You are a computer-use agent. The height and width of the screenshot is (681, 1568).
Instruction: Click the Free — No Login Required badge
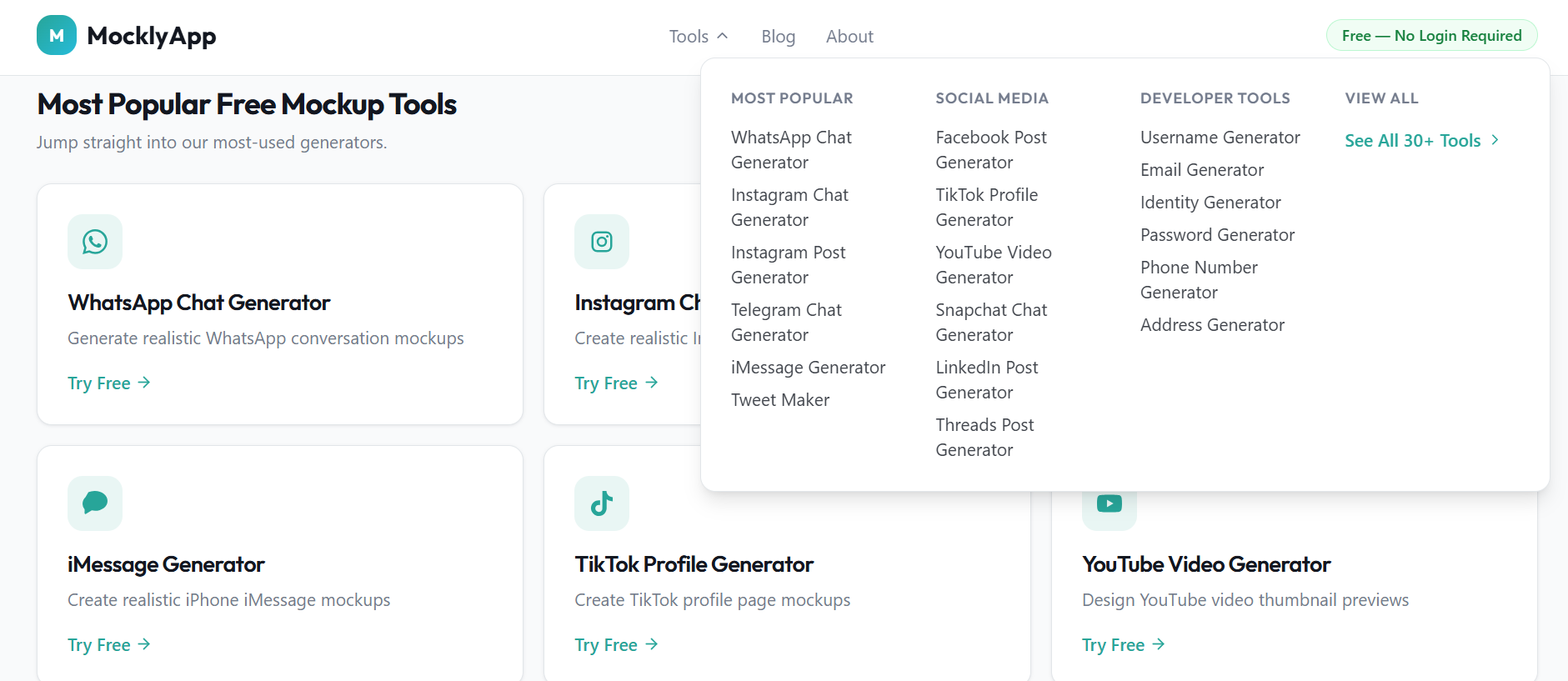click(1431, 35)
